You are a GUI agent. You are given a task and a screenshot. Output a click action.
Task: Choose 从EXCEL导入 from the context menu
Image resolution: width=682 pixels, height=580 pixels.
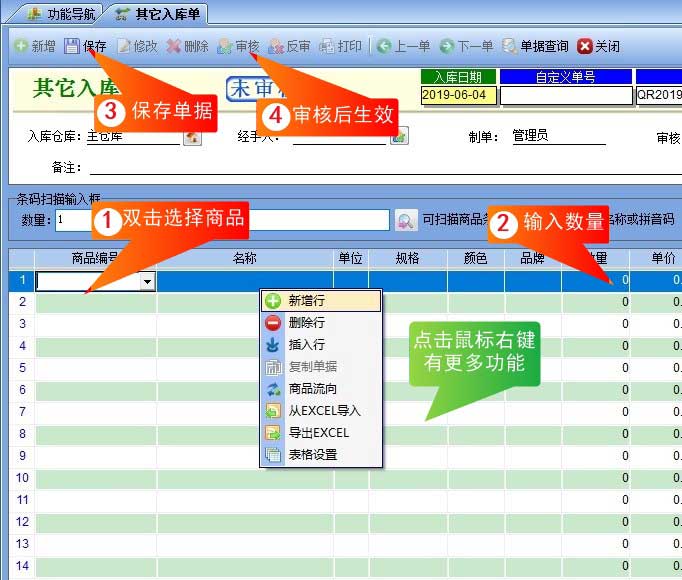[x=321, y=411]
